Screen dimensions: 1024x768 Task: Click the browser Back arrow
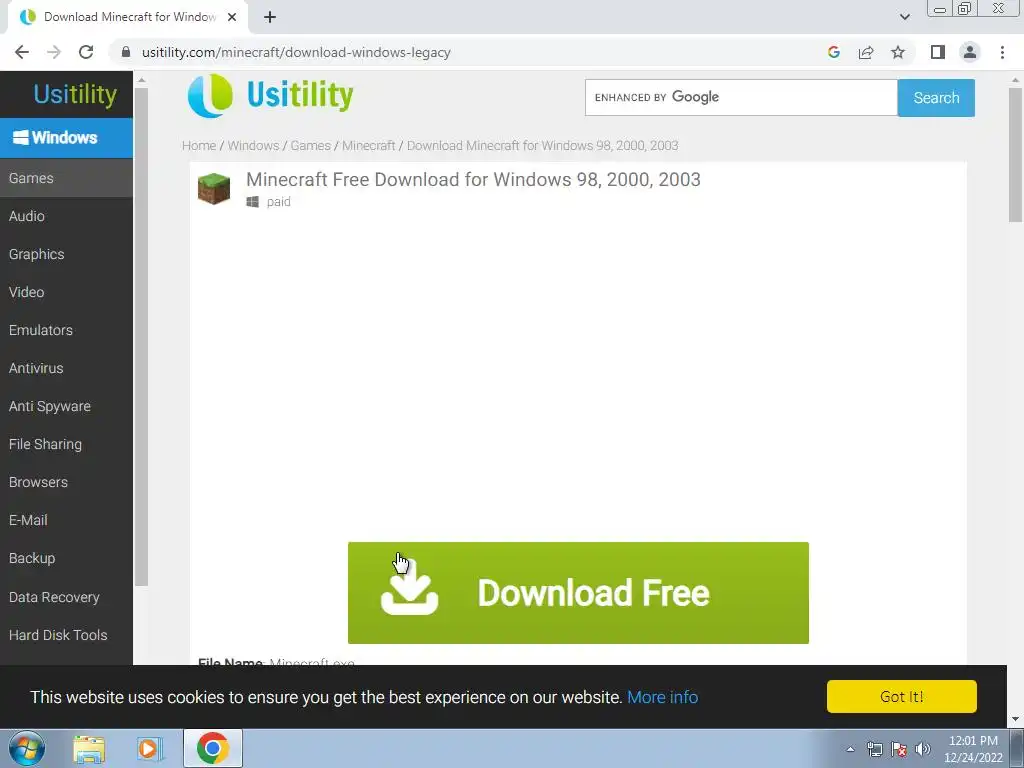[x=22, y=52]
